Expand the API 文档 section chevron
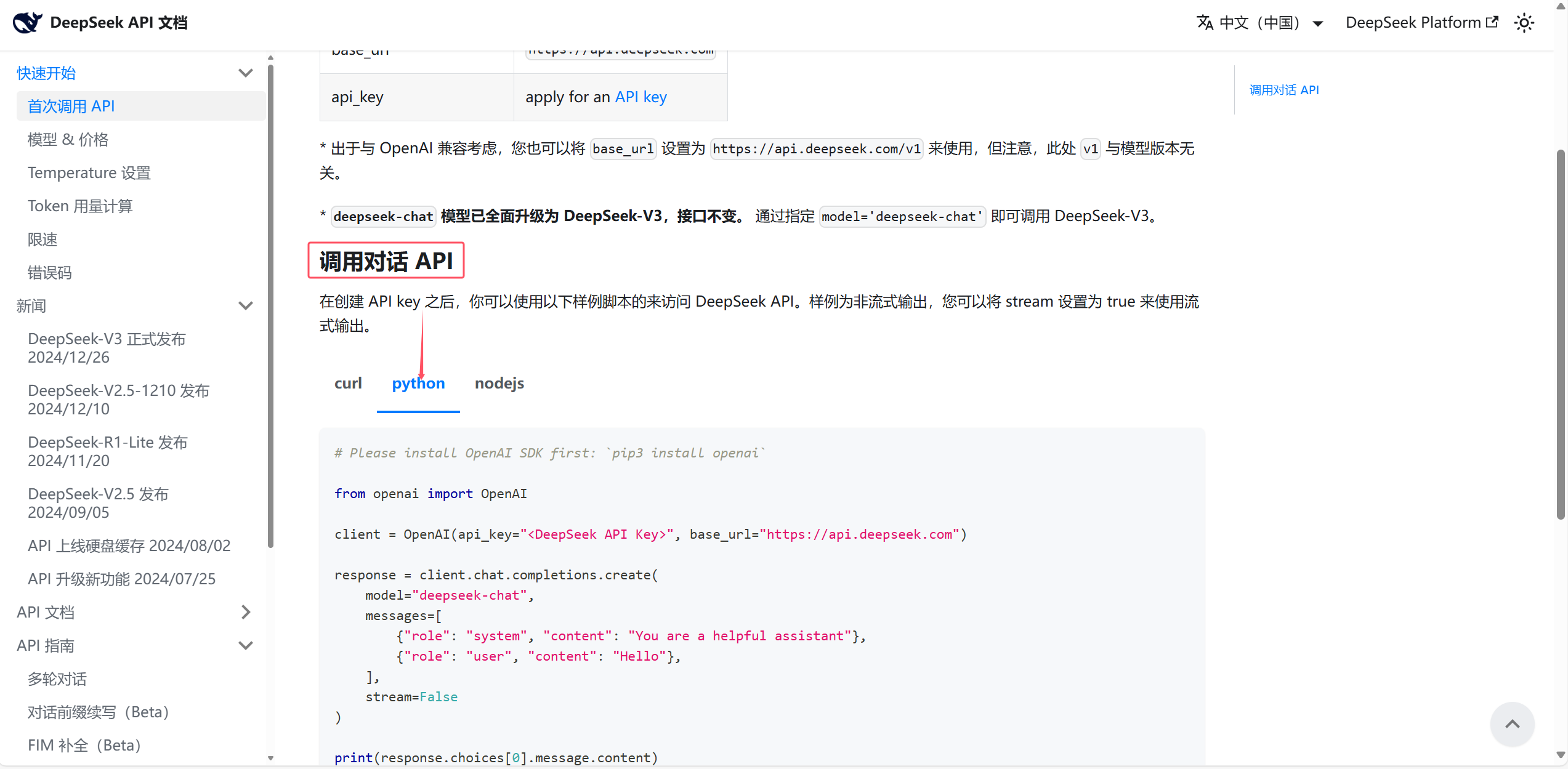 click(246, 612)
